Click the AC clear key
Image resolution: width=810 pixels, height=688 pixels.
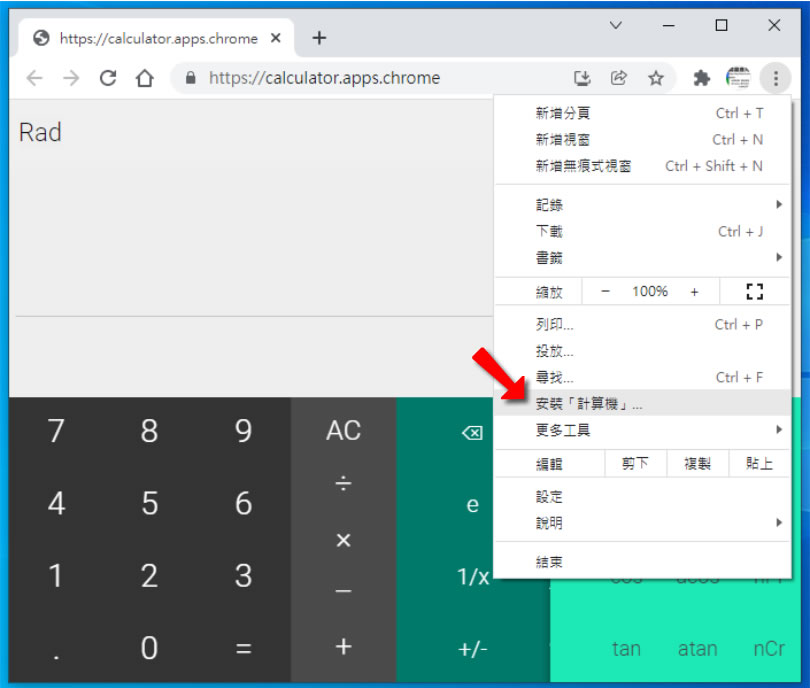344,431
